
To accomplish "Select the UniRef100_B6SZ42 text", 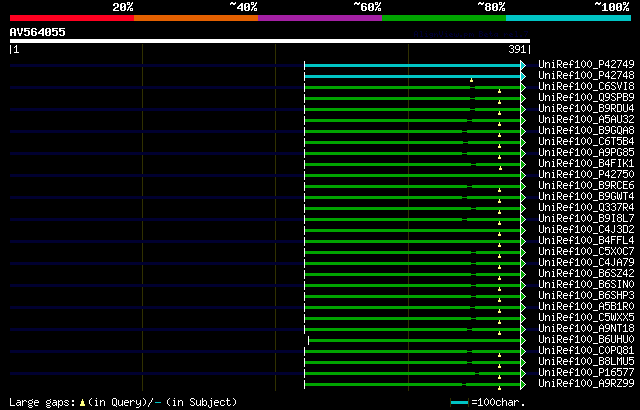I will 586,274.
